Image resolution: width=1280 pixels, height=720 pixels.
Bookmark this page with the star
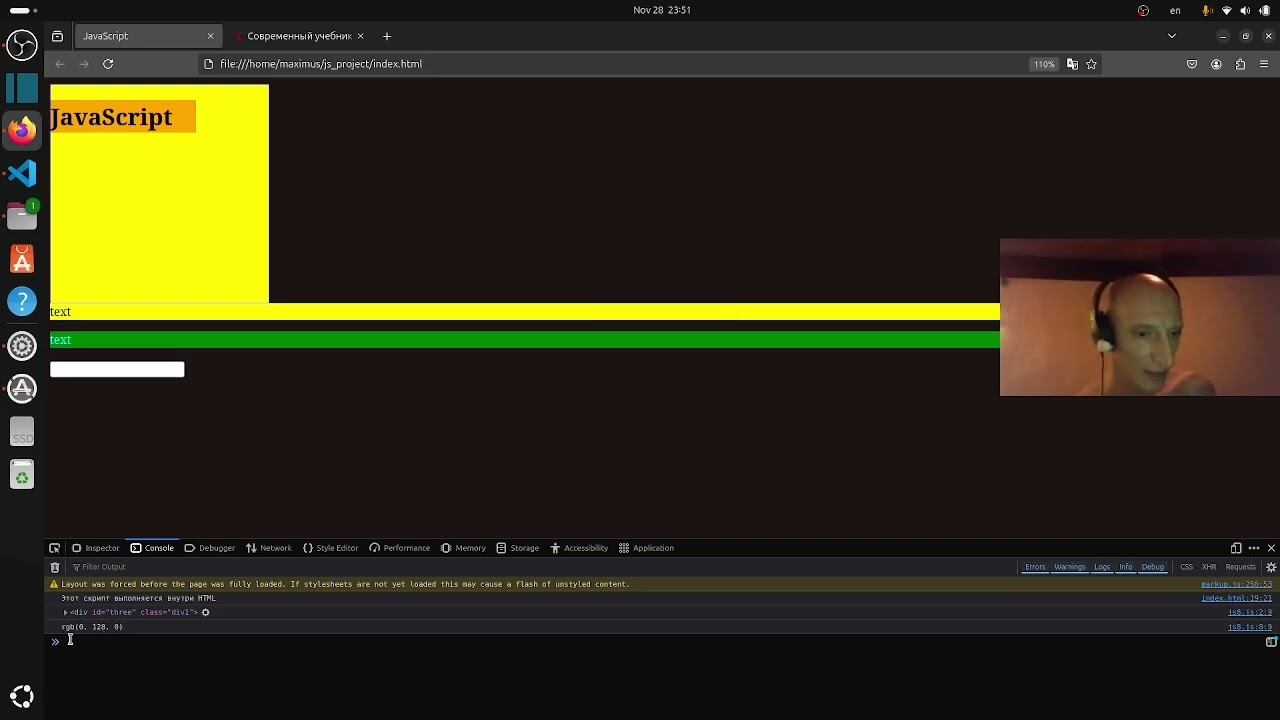tap(1091, 64)
